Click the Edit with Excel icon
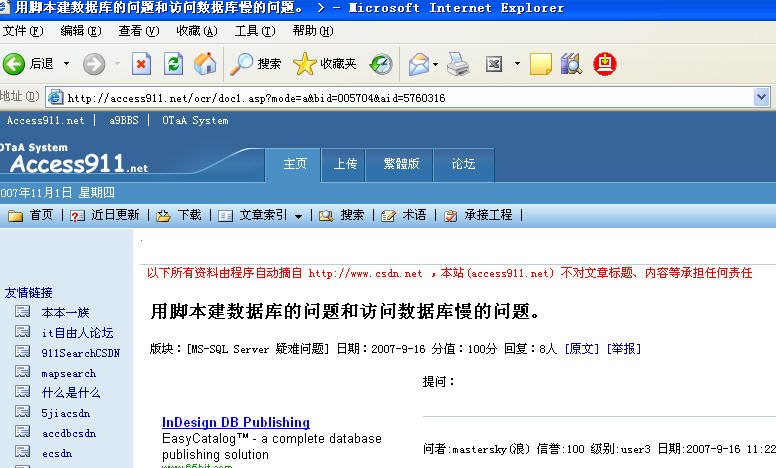Screen dimensions: 776x468 point(494,64)
